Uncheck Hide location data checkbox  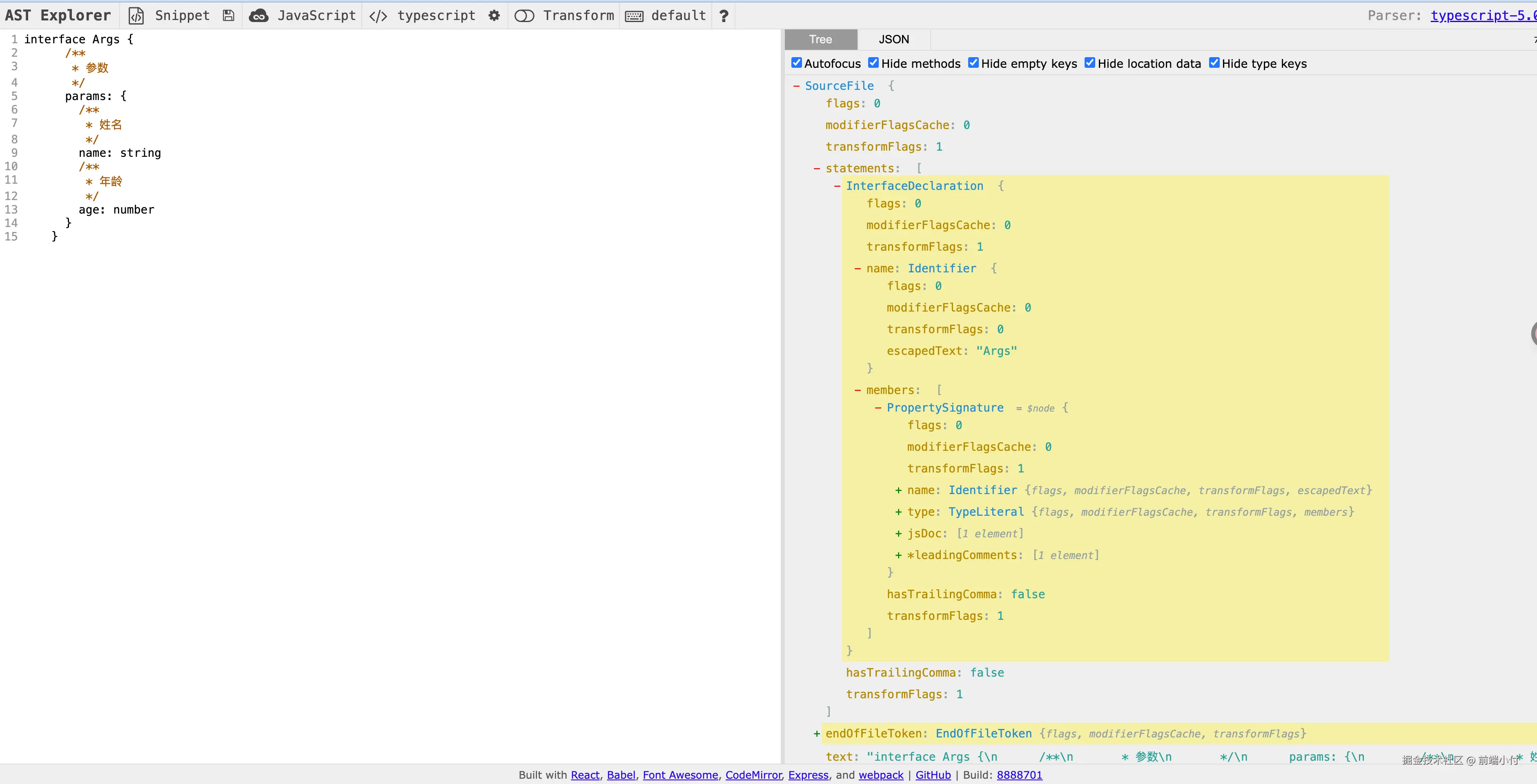click(x=1089, y=62)
